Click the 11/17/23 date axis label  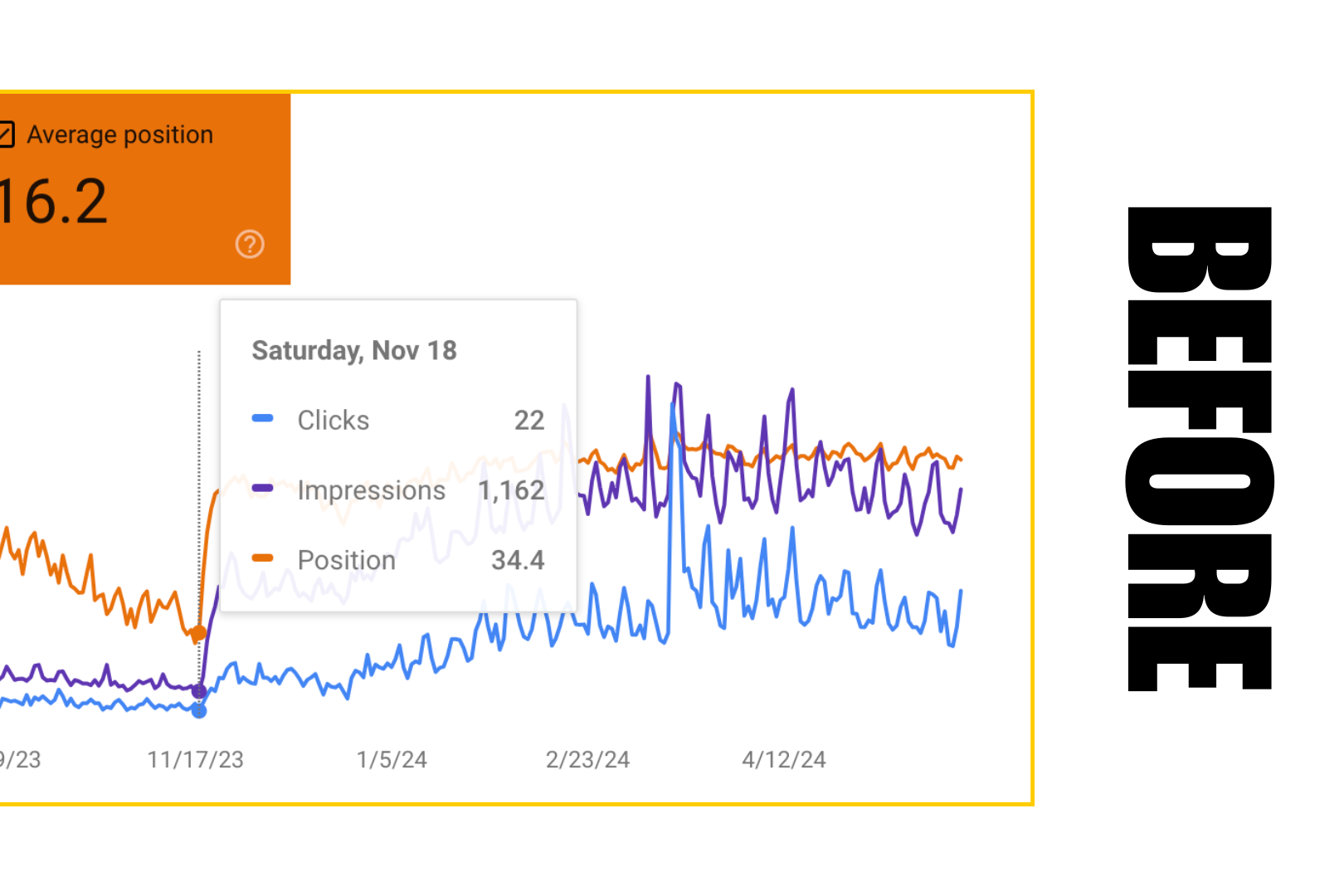[196, 759]
